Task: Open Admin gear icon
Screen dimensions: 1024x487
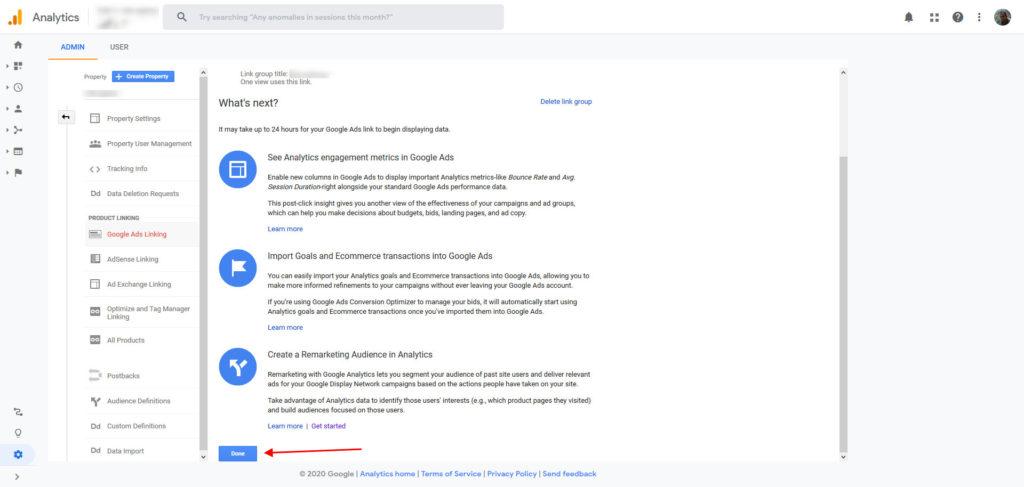Action: 18,454
